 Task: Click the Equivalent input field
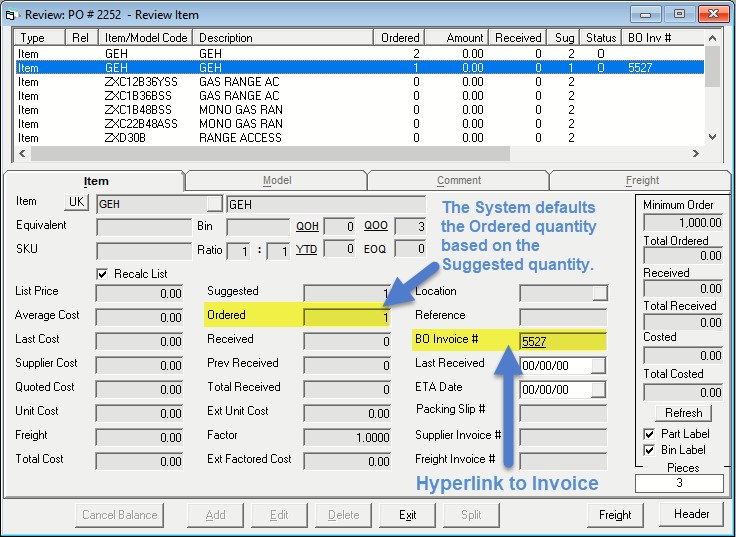point(144,227)
